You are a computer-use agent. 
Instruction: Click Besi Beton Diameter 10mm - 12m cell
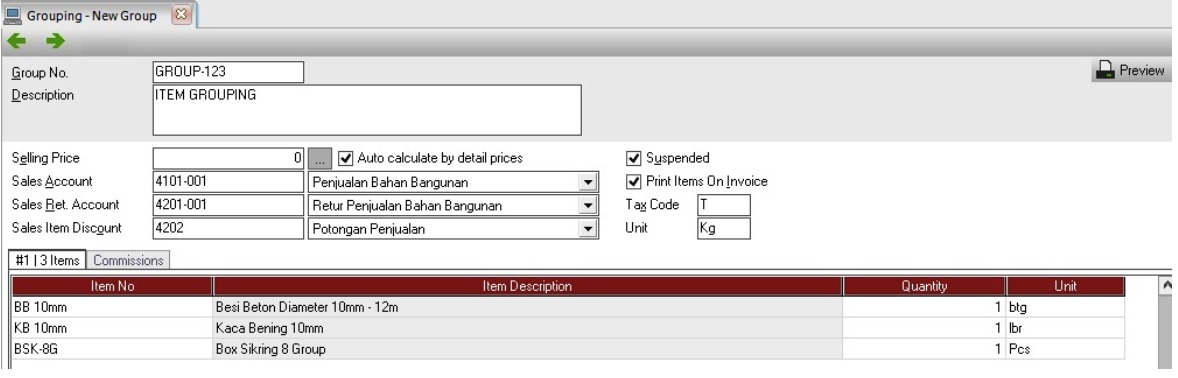(528, 307)
